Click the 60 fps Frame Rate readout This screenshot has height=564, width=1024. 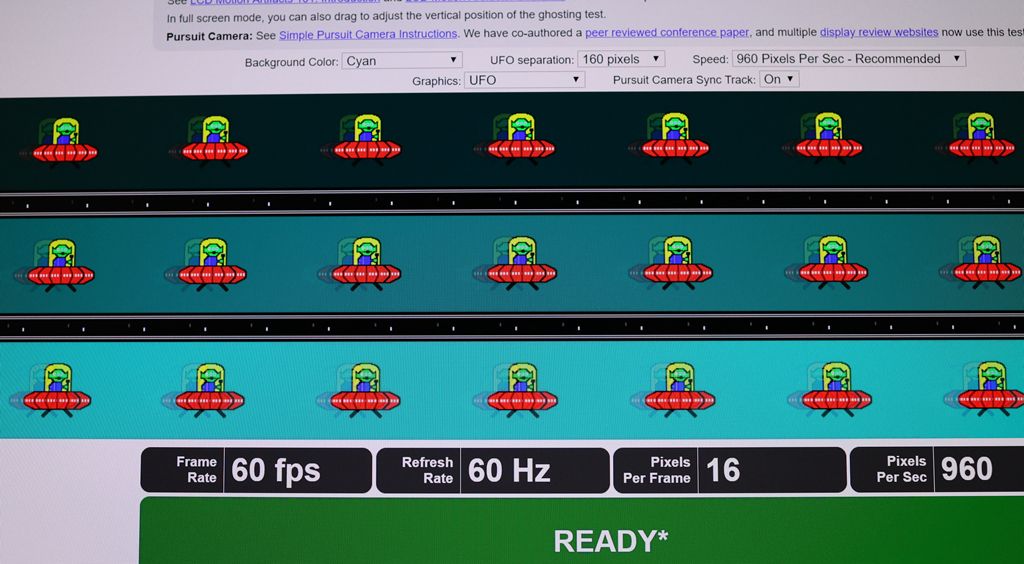tap(256, 470)
